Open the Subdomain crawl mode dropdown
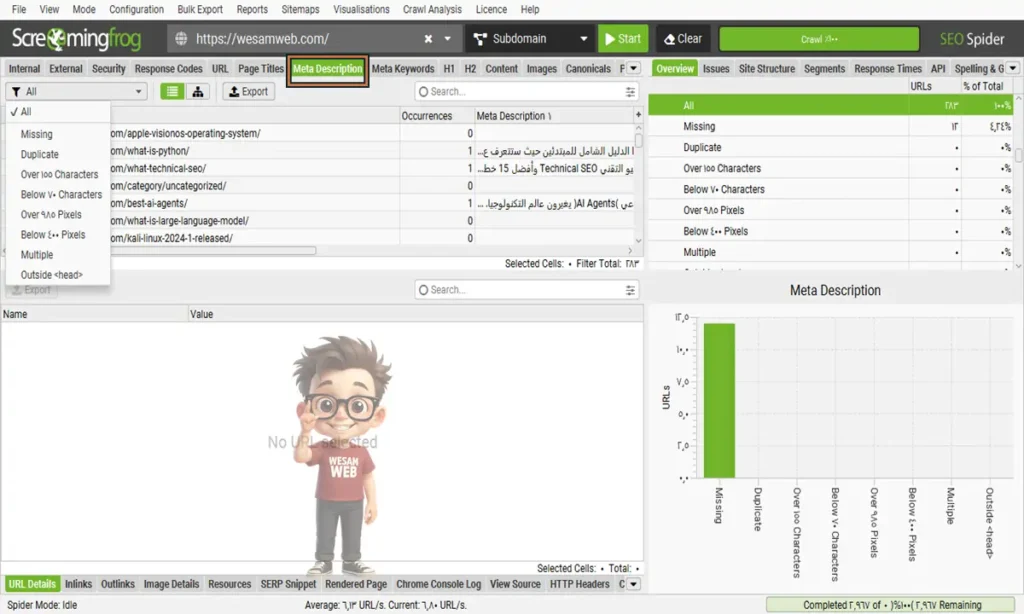1024x614 pixels. (528, 39)
